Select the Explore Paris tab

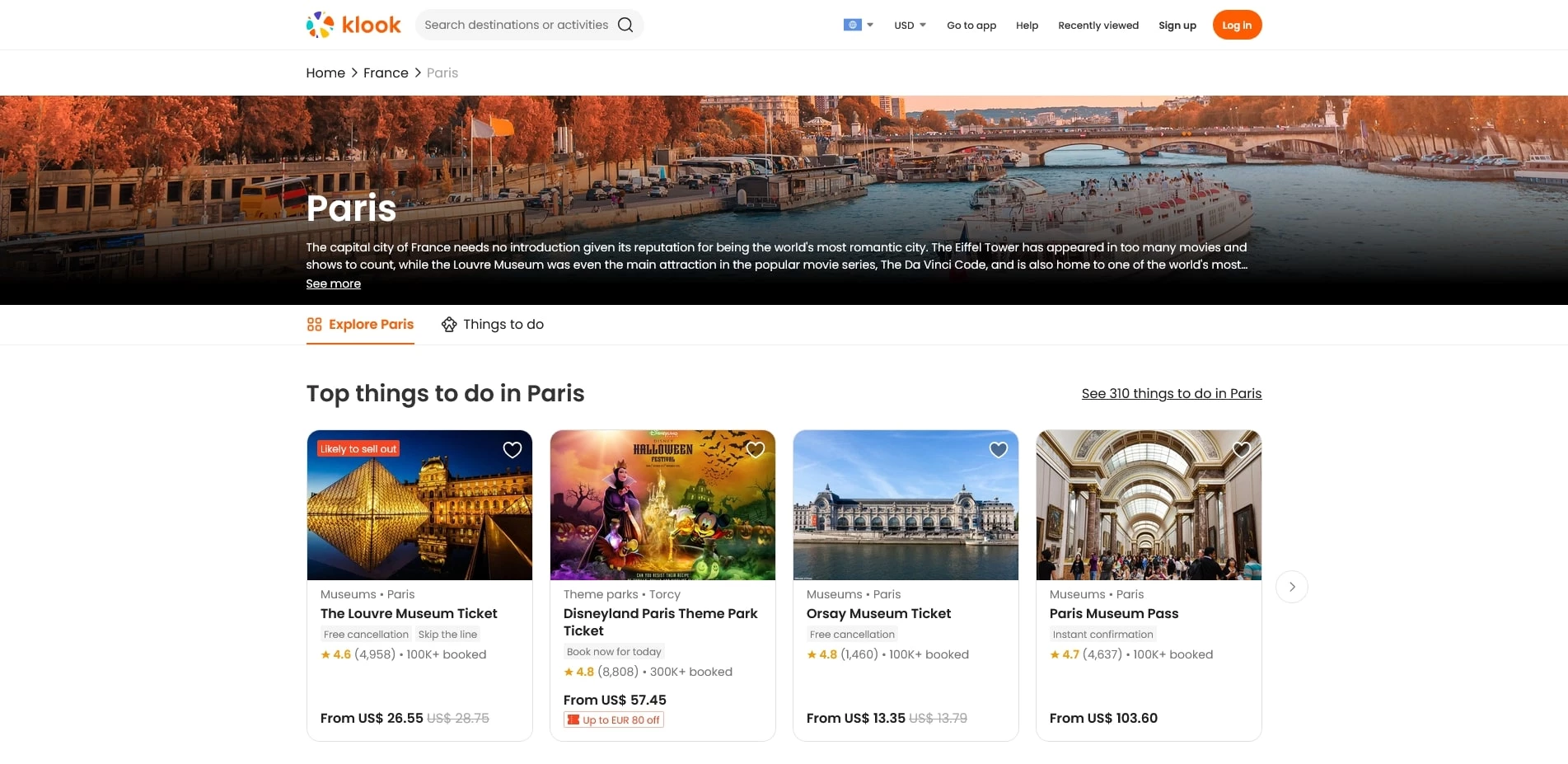tap(371, 325)
